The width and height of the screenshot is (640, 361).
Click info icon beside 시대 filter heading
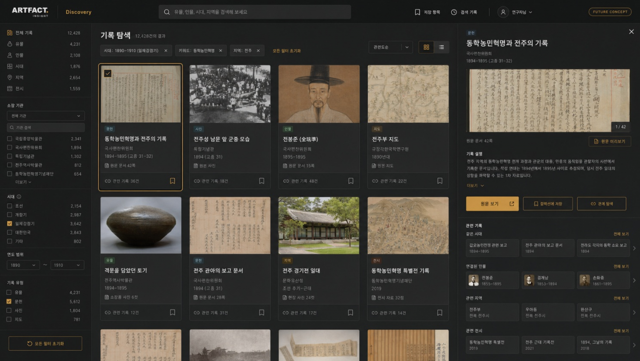tap(19, 196)
